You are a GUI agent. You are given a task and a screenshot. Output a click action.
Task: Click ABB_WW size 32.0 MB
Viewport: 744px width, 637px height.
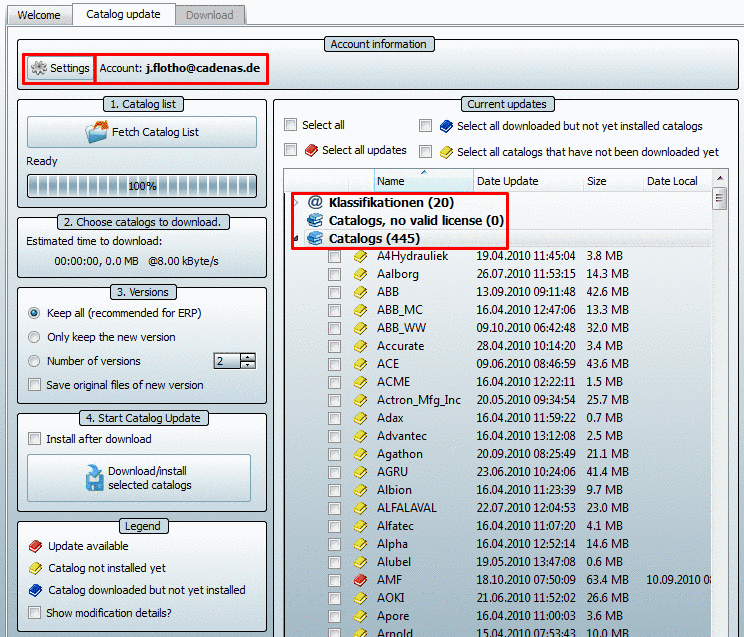coord(607,328)
